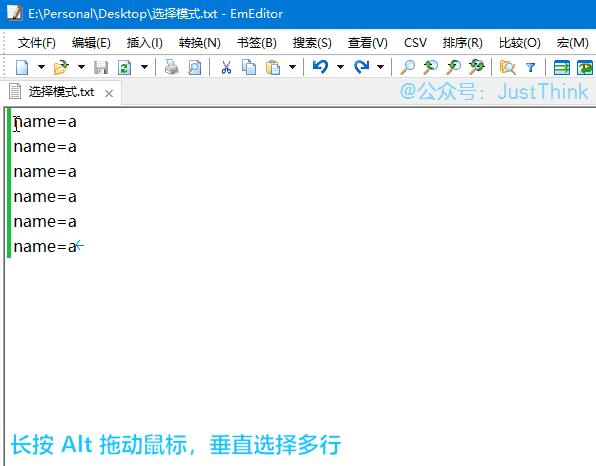Click the rightmost wrap-by-window toolbar icon

[x=585, y=68]
